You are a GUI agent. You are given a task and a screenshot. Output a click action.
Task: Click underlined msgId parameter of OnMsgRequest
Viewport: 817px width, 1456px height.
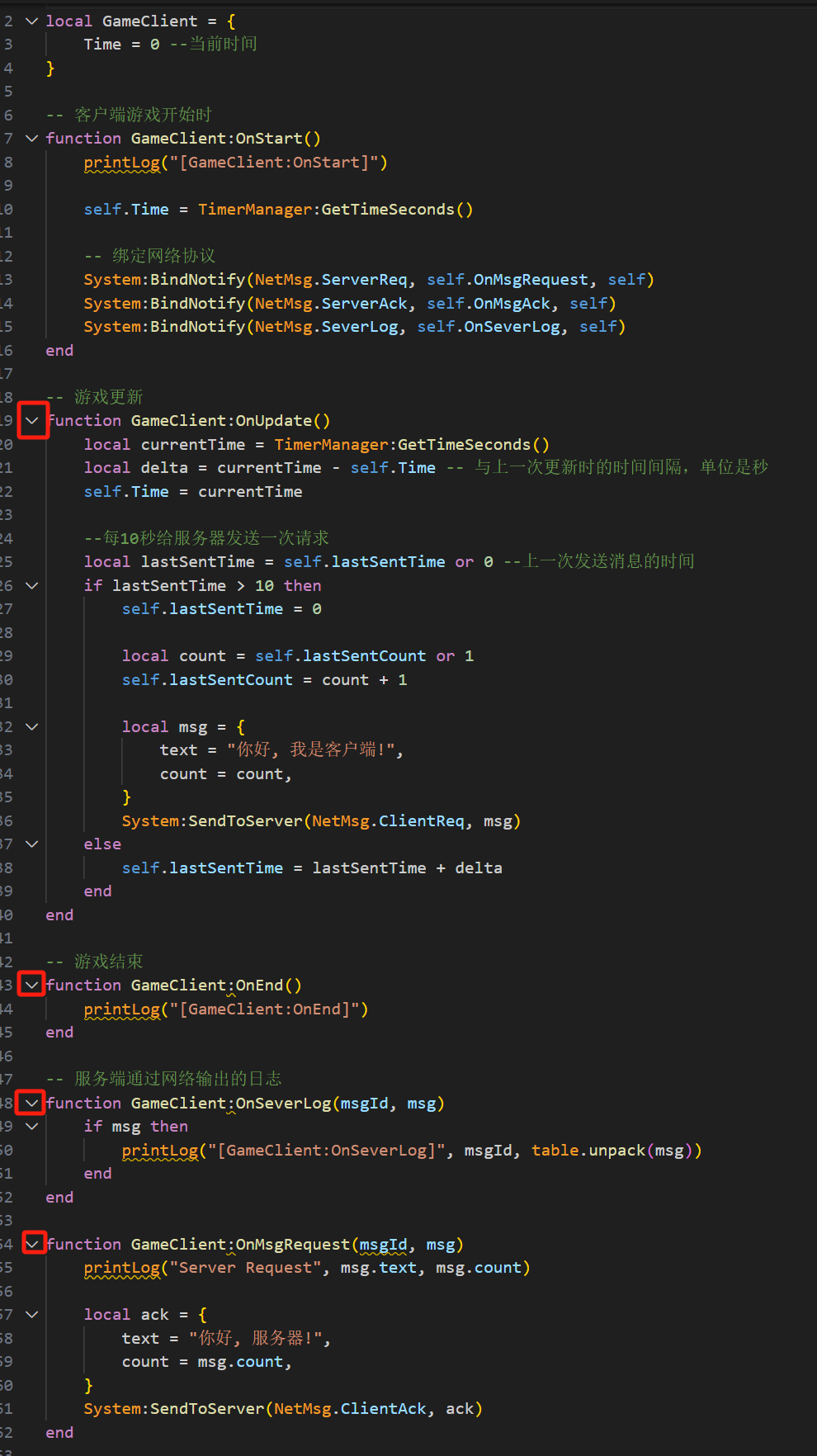(383, 1245)
